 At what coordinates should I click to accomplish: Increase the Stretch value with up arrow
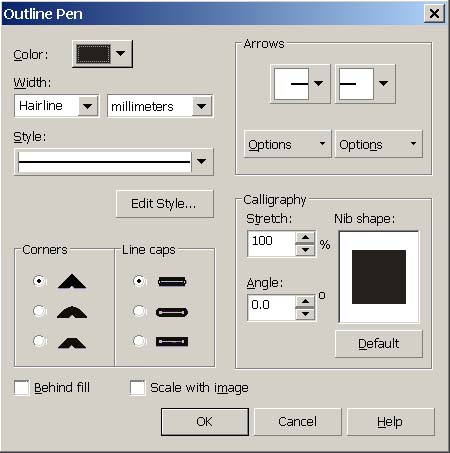(x=305, y=237)
